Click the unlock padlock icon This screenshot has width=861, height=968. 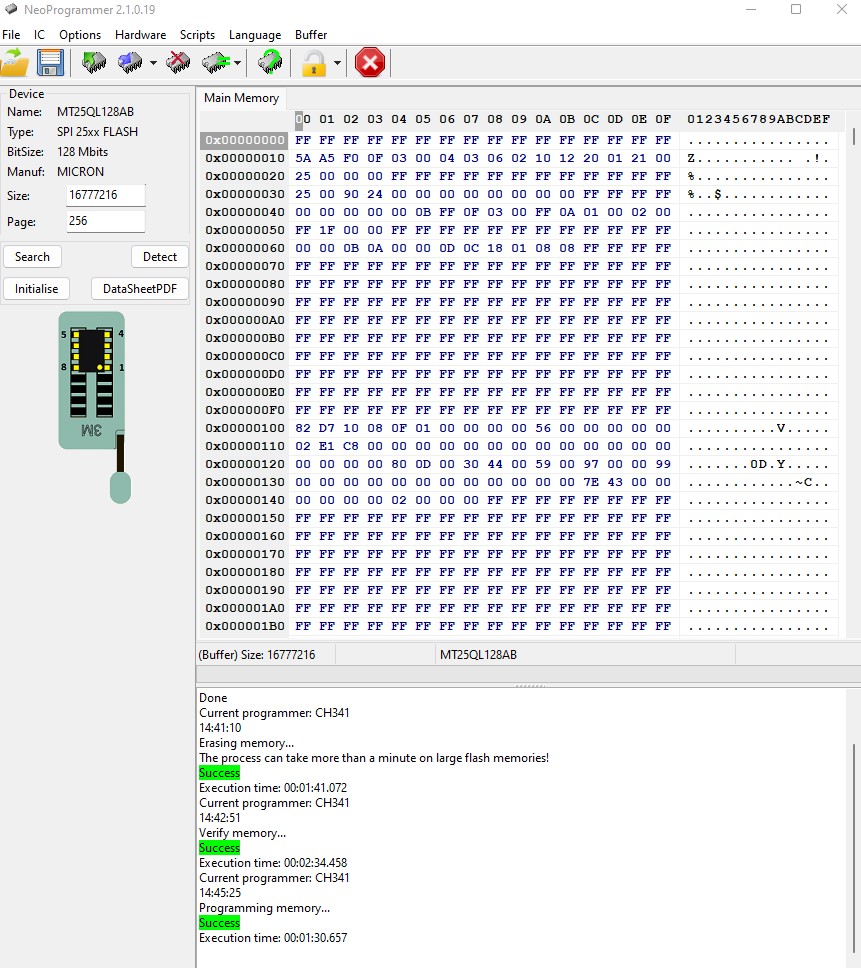pos(314,62)
